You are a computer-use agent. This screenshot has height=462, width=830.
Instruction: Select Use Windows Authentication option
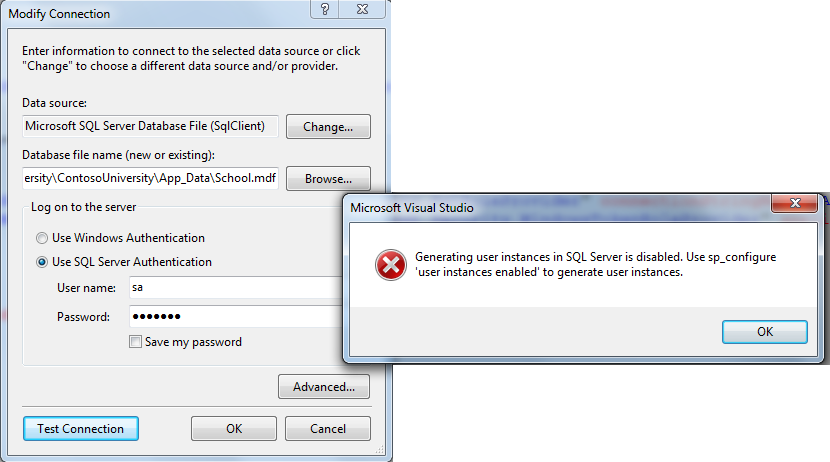42,238
